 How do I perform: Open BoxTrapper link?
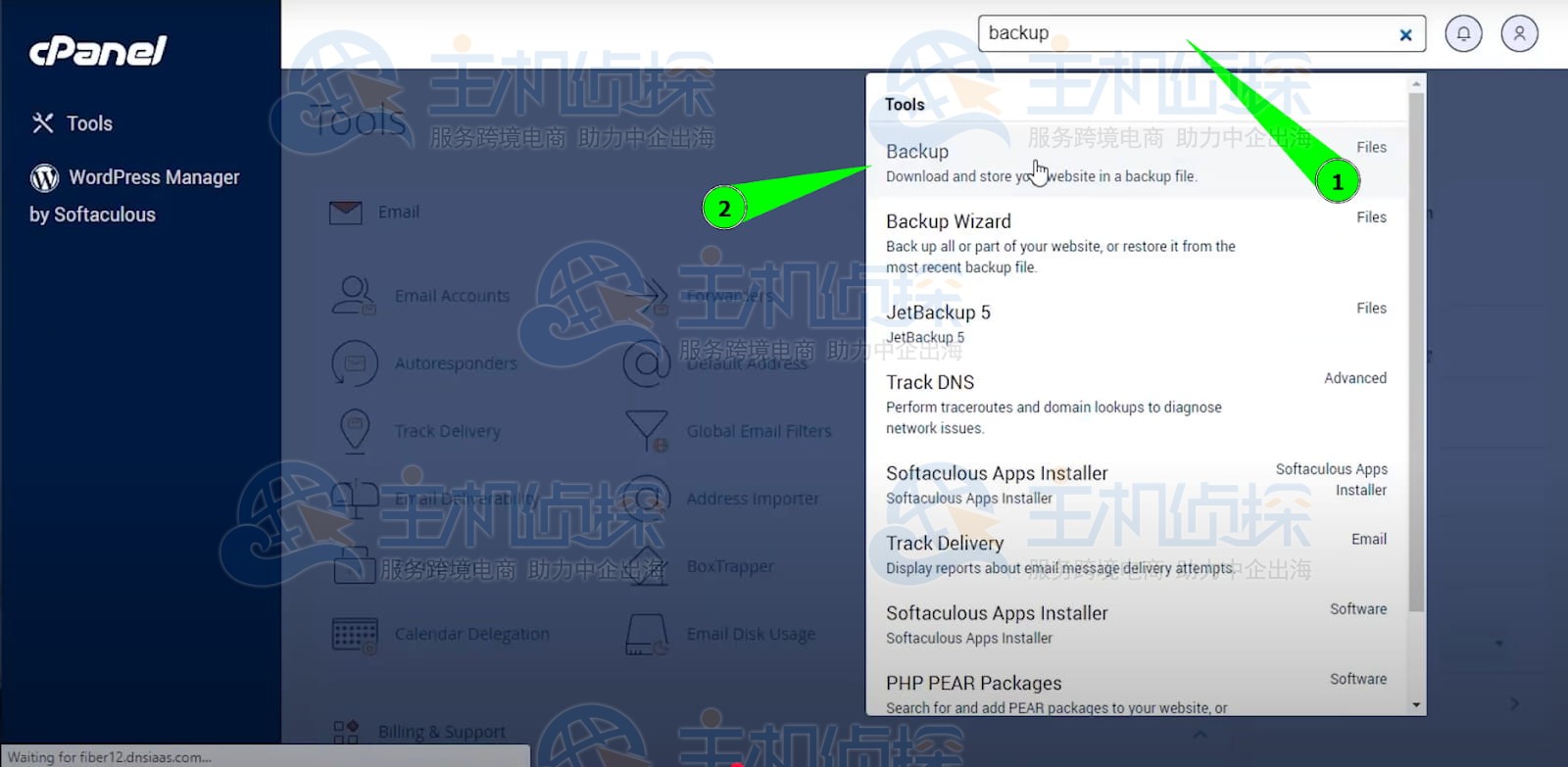coord(730,566)
